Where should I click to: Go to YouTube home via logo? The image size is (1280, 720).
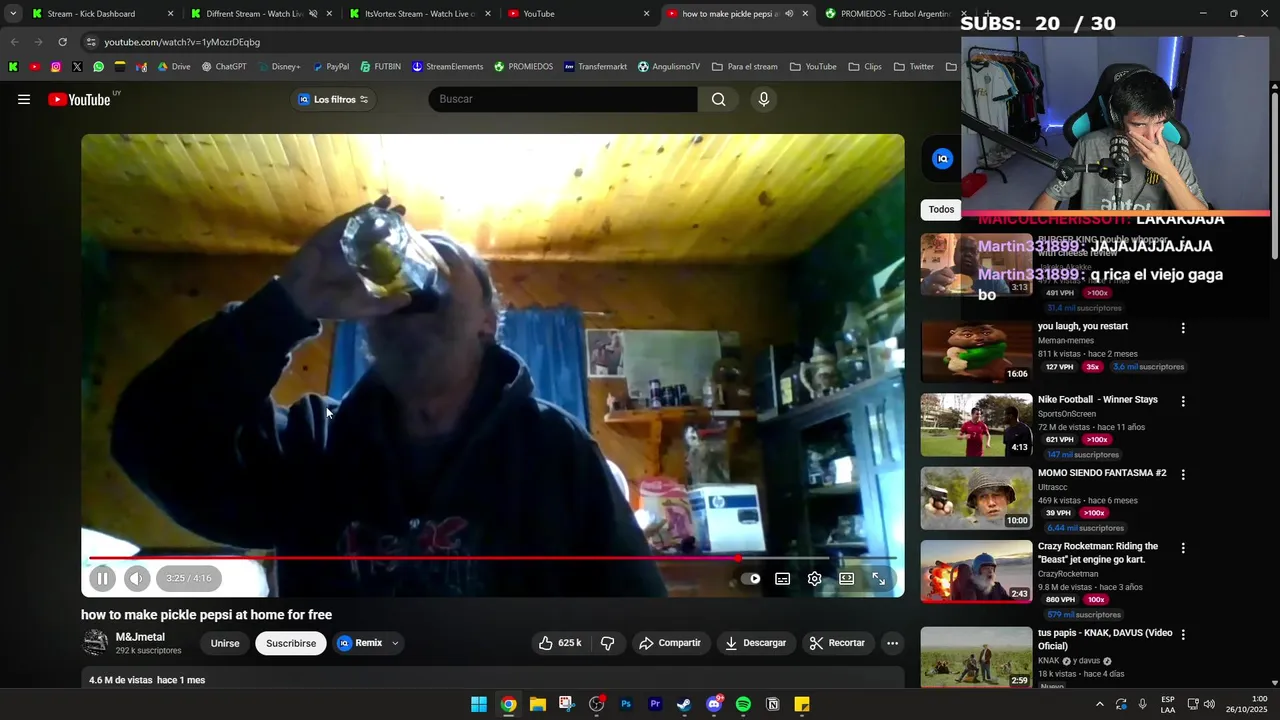pyautogui.click(x=79, y=99)
